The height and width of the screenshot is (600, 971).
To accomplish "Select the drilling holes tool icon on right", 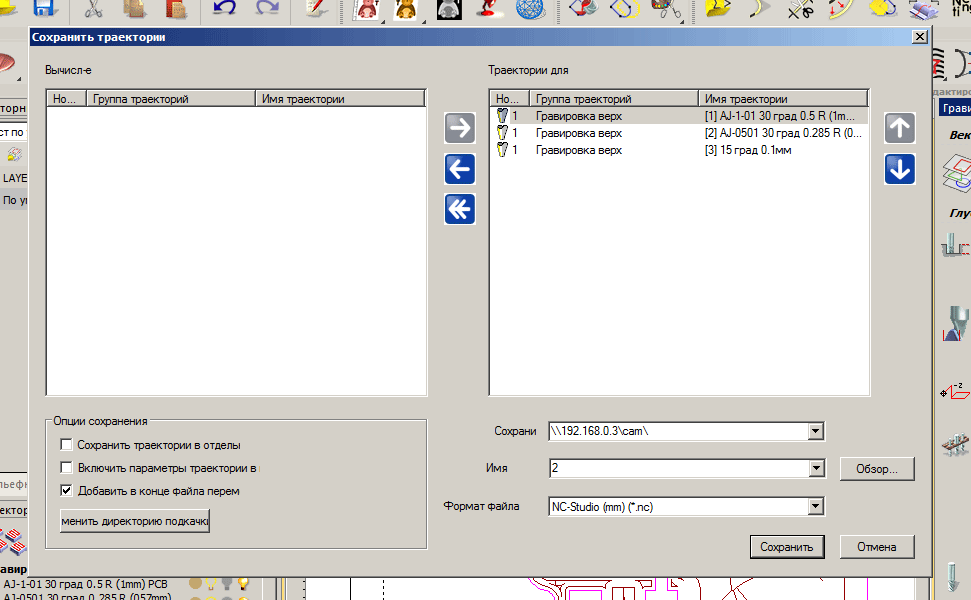I will click(956, 445).
